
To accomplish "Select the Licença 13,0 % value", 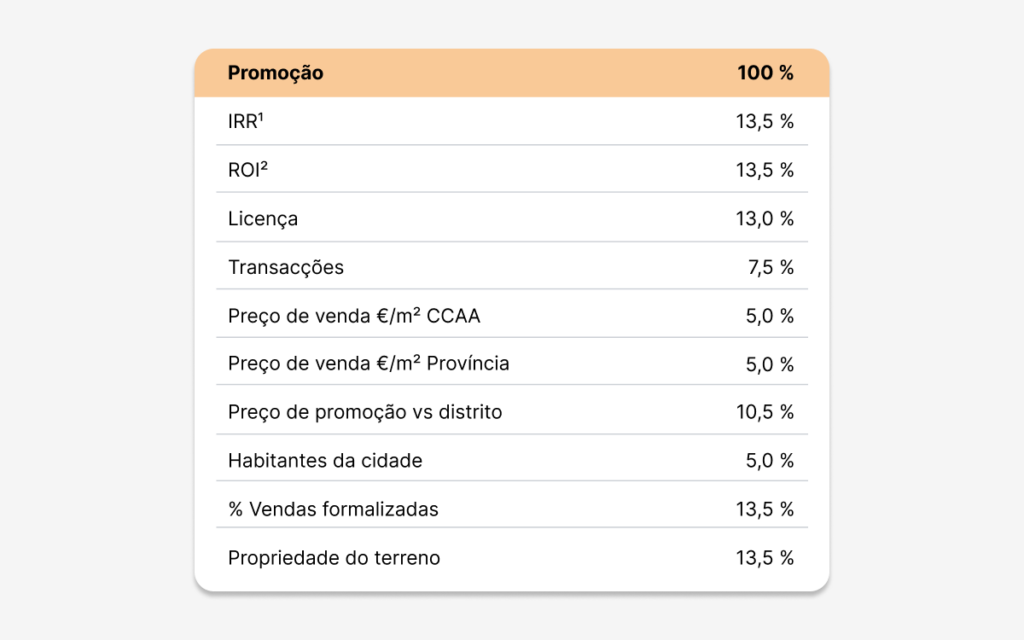I will (765, 219).
